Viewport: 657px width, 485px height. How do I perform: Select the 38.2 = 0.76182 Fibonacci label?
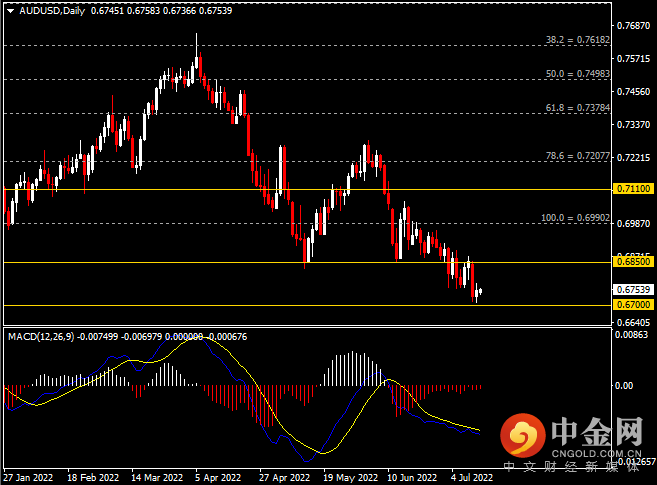[577, 40]
